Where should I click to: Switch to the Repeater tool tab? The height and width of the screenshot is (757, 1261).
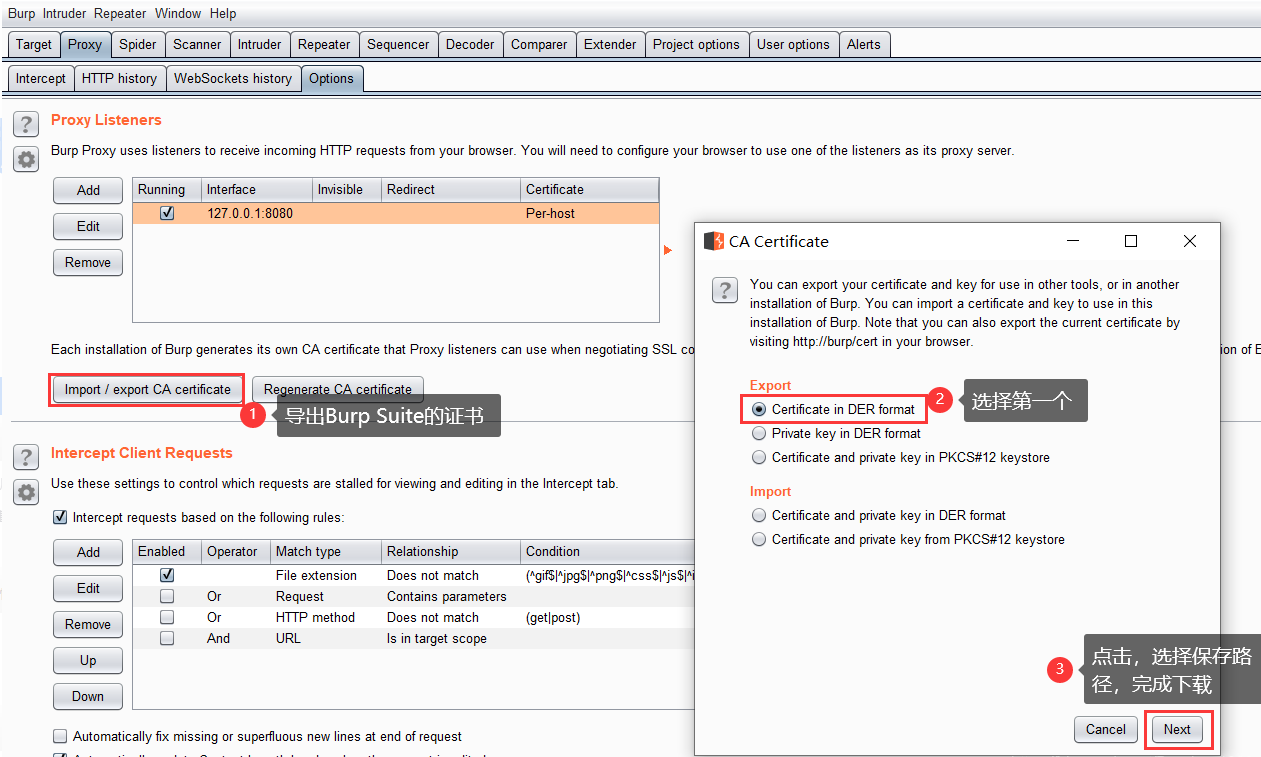[x=324, y=44]
